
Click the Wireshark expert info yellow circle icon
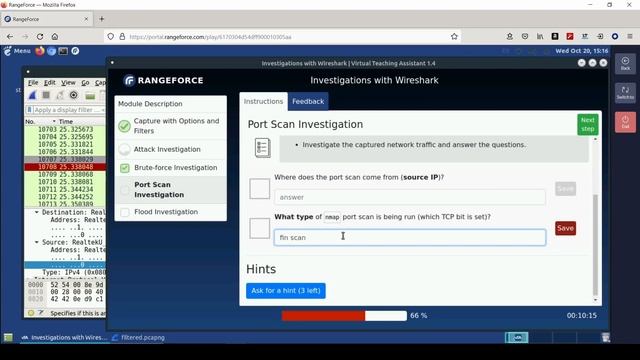click(x=31, y=313)
